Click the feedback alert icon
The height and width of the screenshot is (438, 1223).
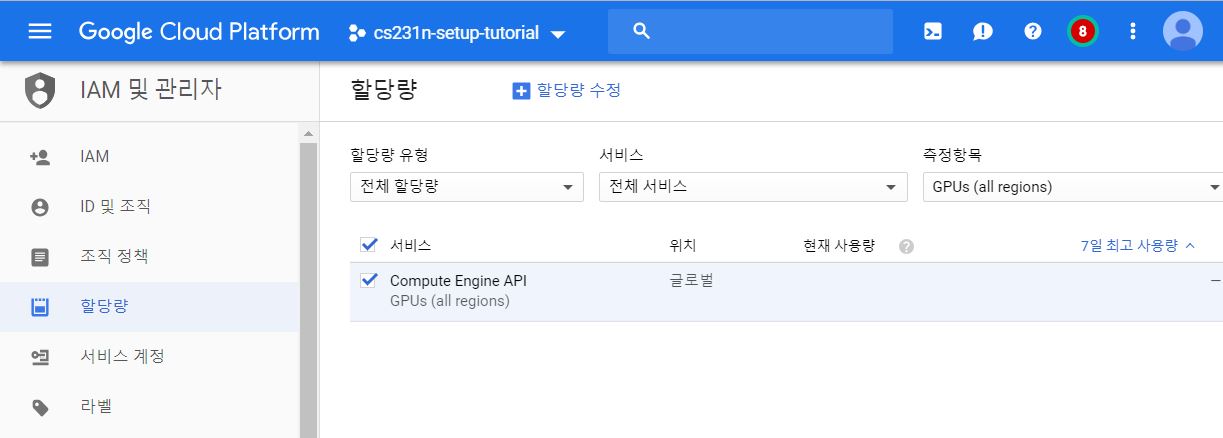tap(982, 31)
